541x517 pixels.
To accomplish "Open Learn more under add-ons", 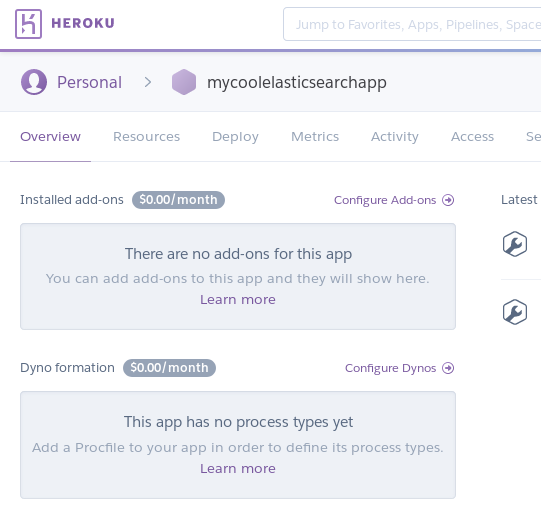I will [238, 300].
